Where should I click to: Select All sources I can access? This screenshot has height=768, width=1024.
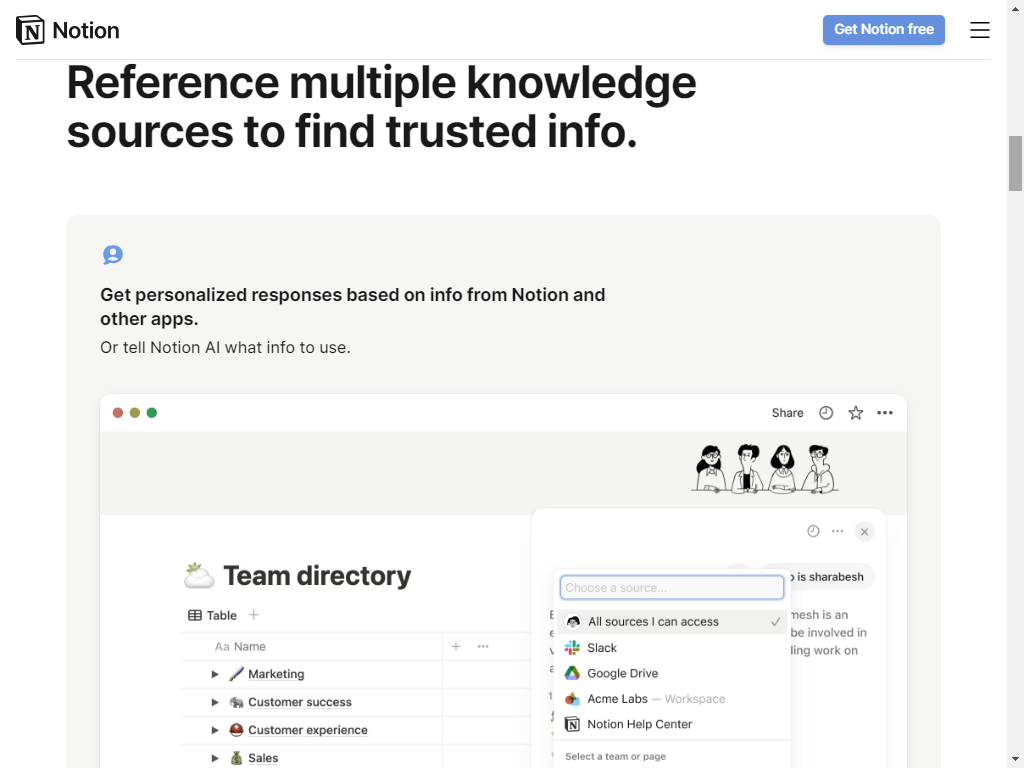click(672, 622)
